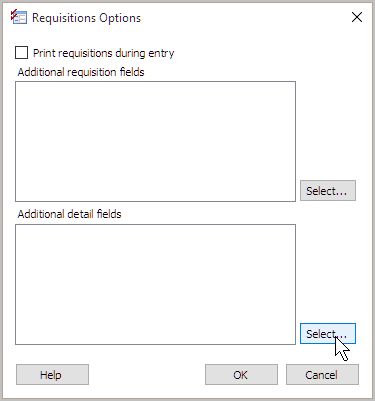The width and height of the screenshot is (375, 401).
Task: Open Select for additional detail fields
Action: pyautogui.click(x=328, y=333)
